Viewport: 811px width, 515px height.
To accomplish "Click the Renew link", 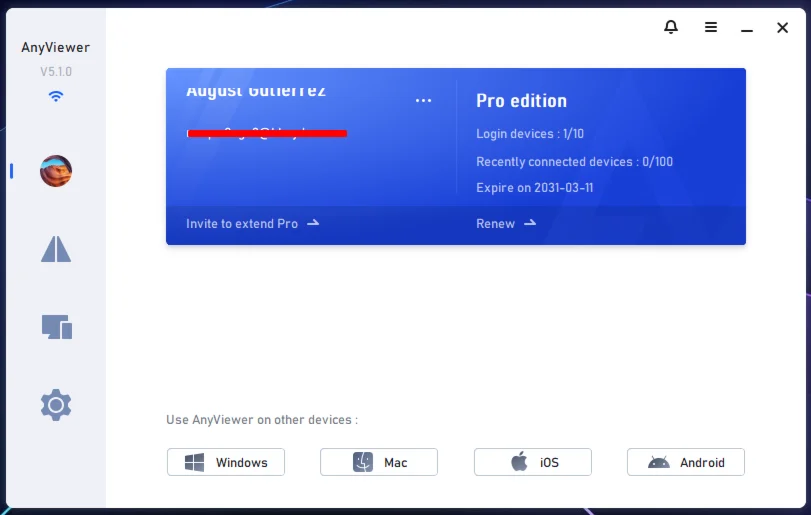I will click(x=495, y=223).
